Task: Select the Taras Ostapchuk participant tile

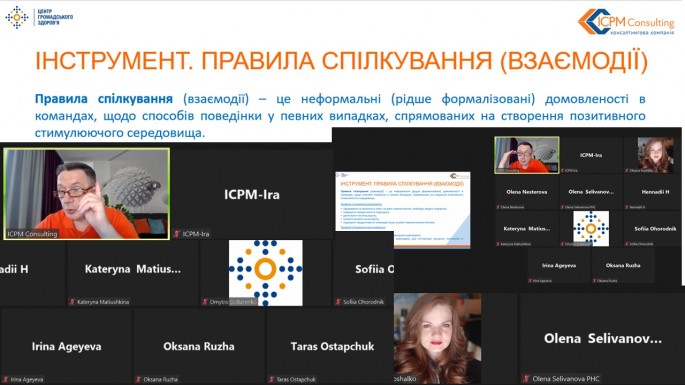Action: click(x=330, y=347)
